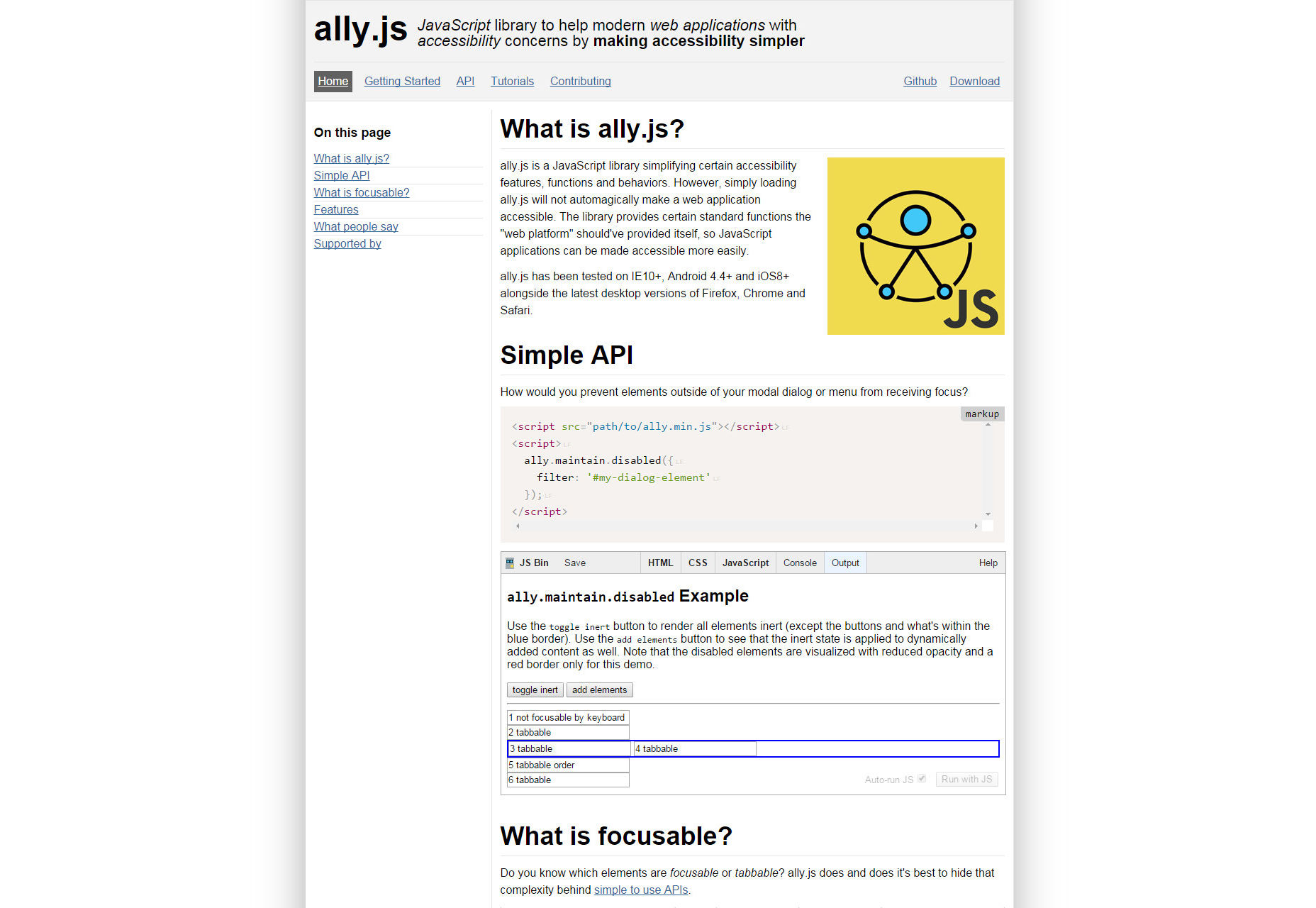Focus the '6 tabbable' input field
The width and height of the screenshot is (1316, 908).
[x=568, y=780]
